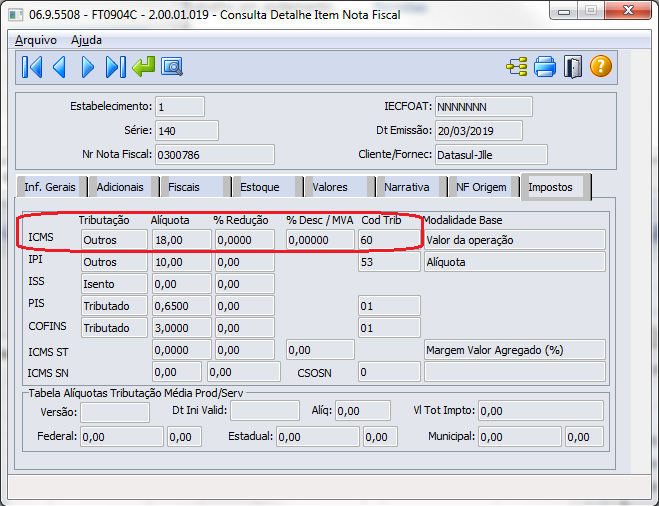Click the Dt Emissão date field
Viewport: 659px width, 506px height.
point(479,131)
